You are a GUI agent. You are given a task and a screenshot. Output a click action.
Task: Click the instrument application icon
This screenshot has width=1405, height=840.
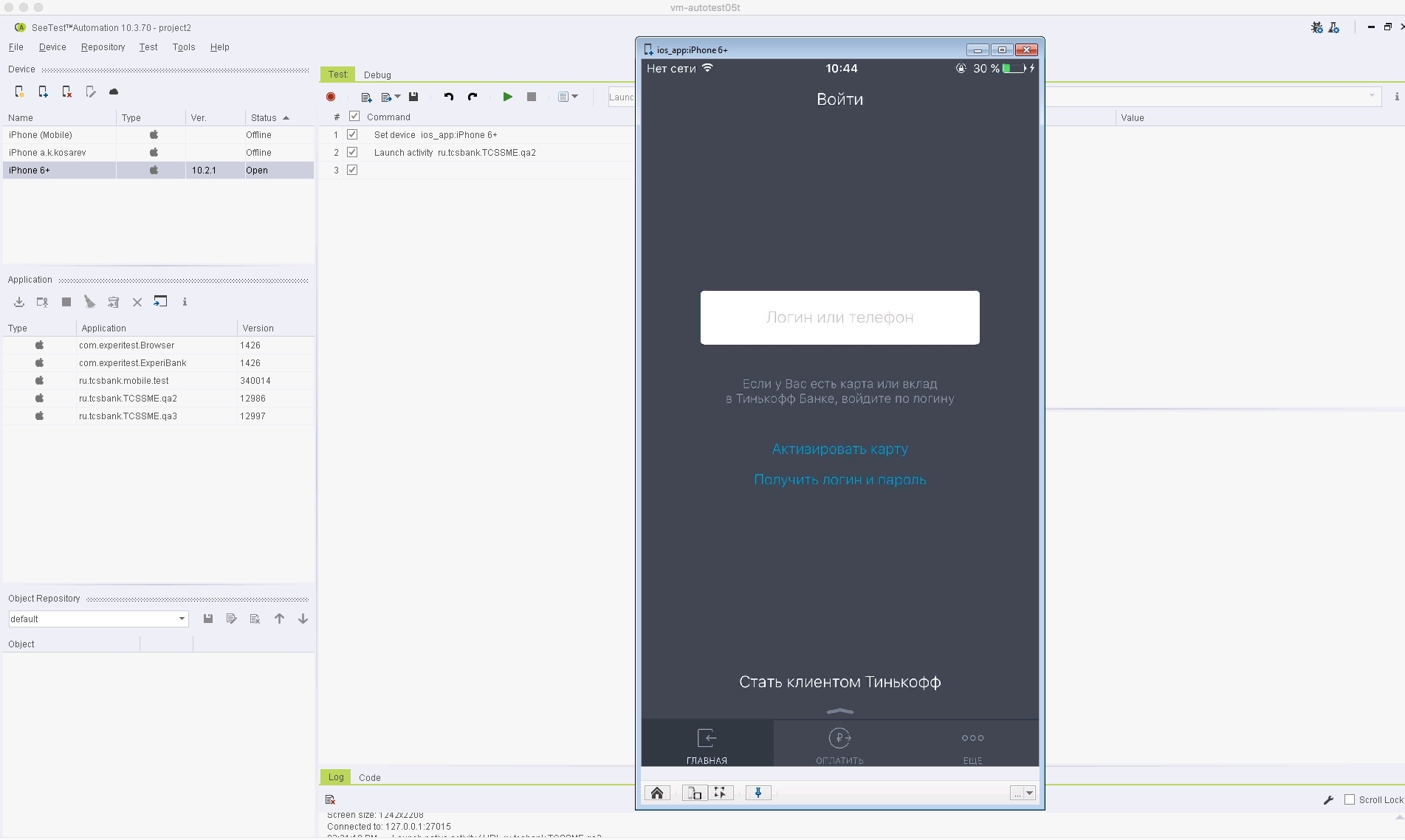pyautogui.click(x=43, y=302)
